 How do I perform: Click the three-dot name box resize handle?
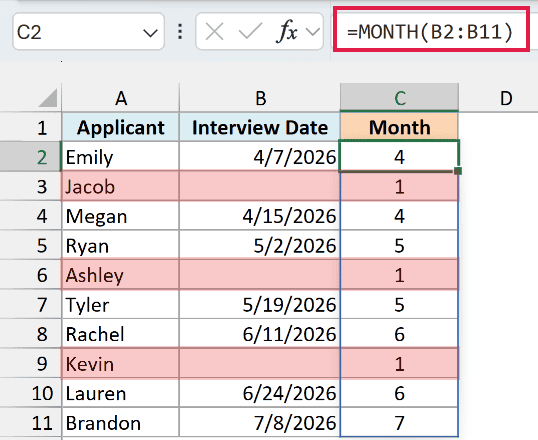coord(180,32)
